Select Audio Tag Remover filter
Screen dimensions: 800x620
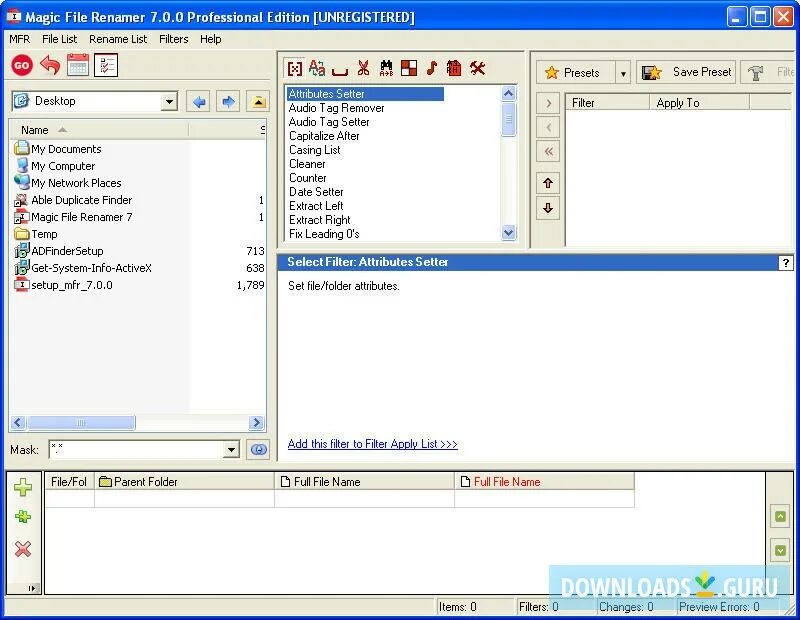coord(337,108)
